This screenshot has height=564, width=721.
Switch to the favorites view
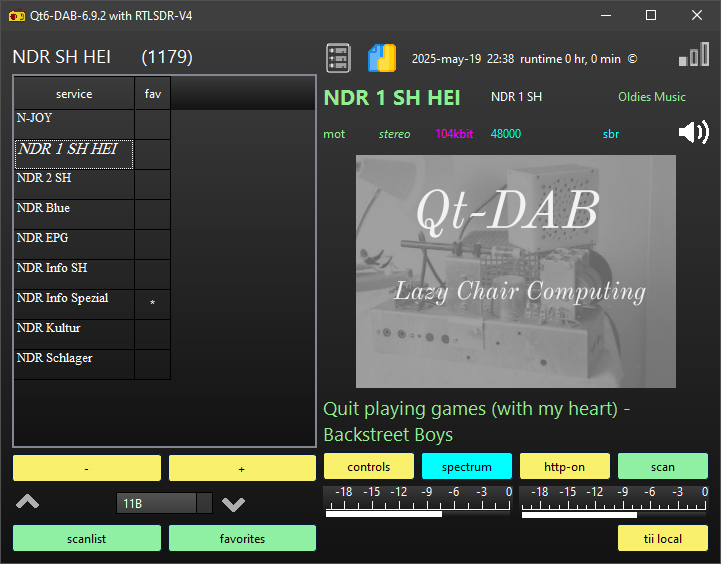(242, 538)
